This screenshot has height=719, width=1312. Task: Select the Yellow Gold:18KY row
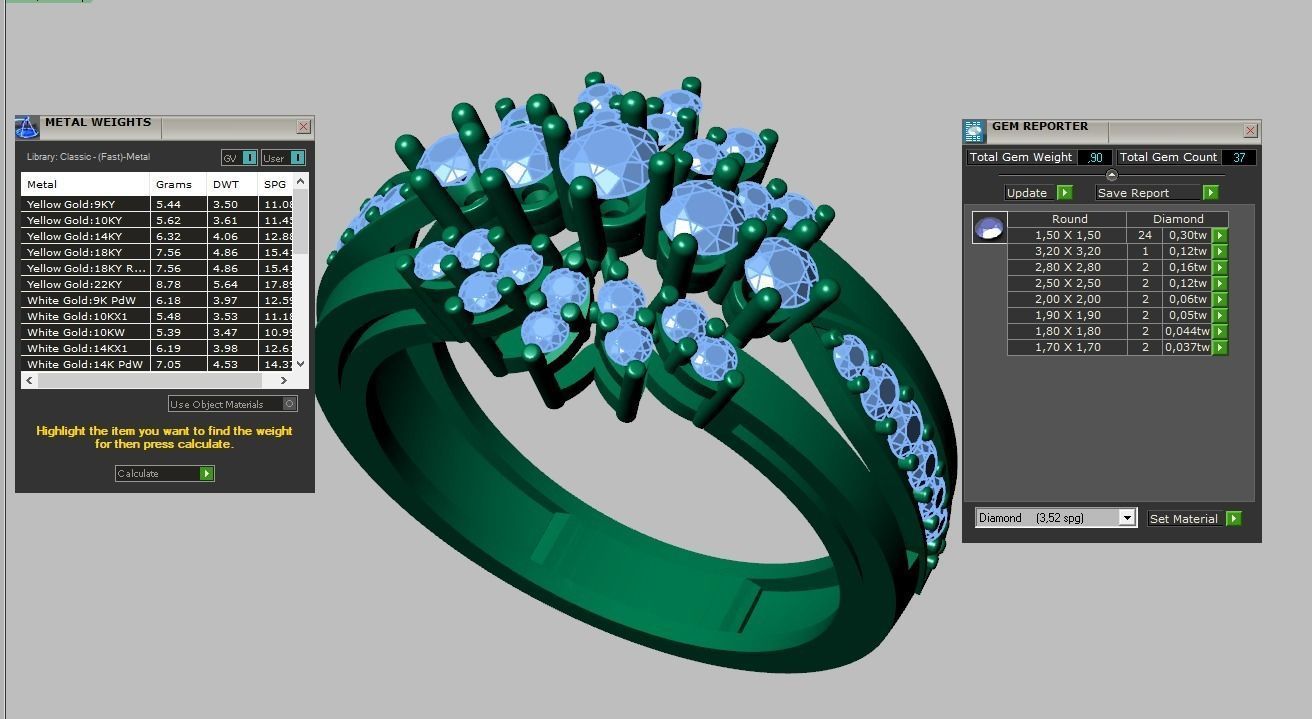158,252
